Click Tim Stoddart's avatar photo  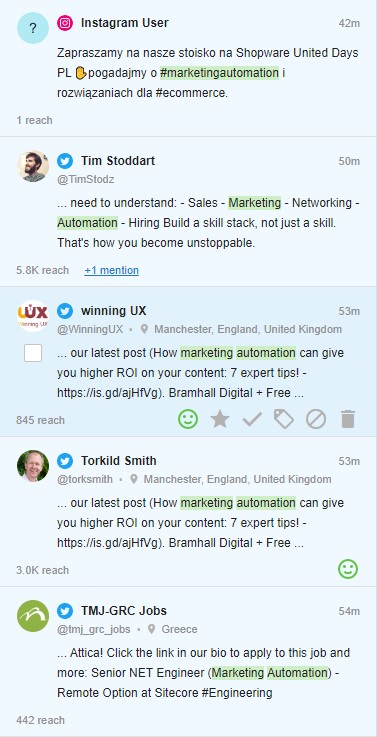pos(33,166)
